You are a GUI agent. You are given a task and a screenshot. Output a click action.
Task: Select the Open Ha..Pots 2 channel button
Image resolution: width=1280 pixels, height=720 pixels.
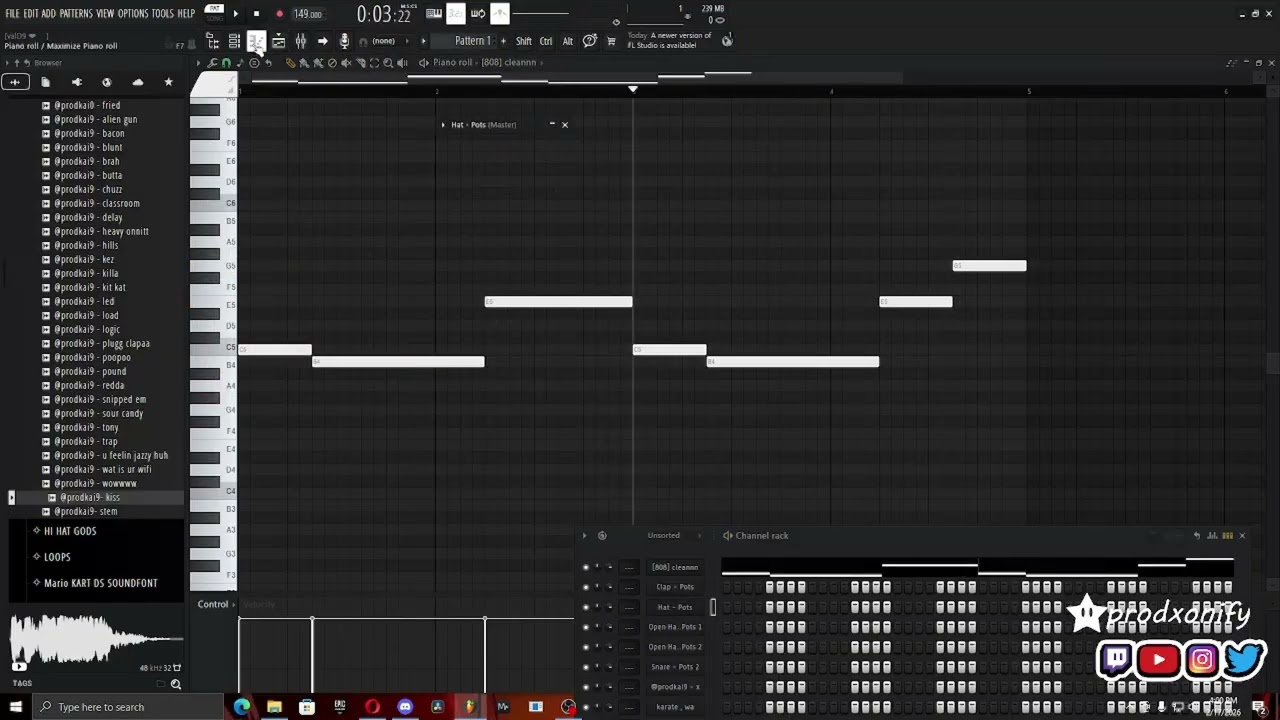point(675,647)
